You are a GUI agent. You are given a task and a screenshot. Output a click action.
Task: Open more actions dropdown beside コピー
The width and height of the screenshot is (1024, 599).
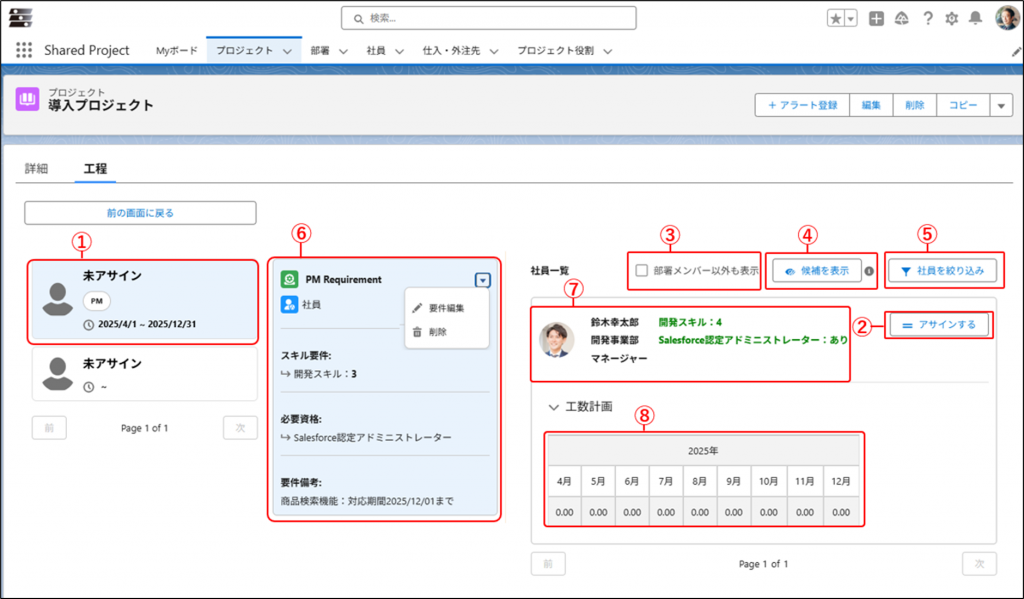(1001, 105)
